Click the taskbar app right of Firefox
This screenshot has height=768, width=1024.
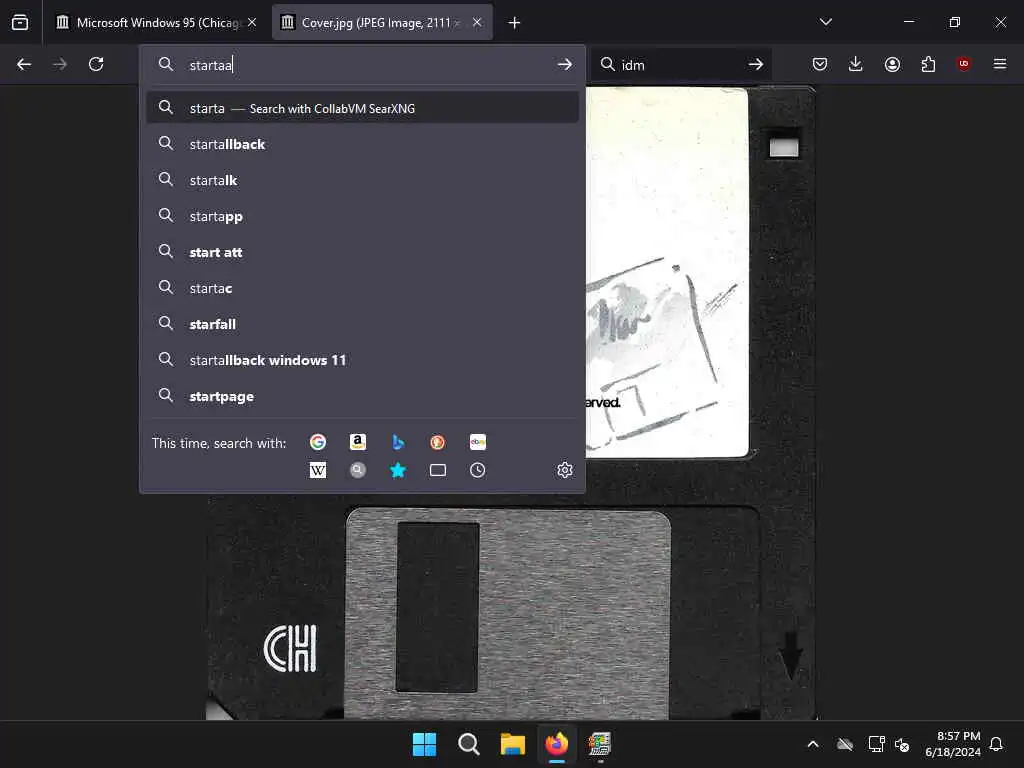[600, 744]
